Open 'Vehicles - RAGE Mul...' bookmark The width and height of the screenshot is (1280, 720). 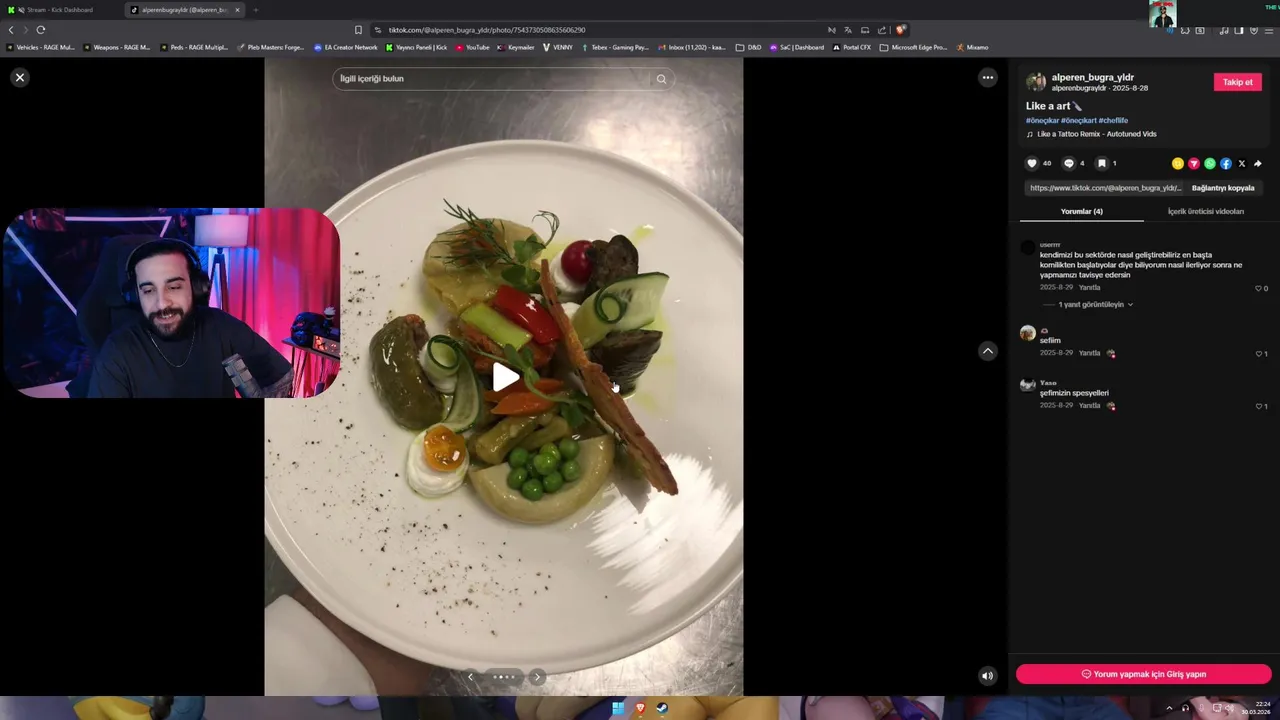coord(40,47)
